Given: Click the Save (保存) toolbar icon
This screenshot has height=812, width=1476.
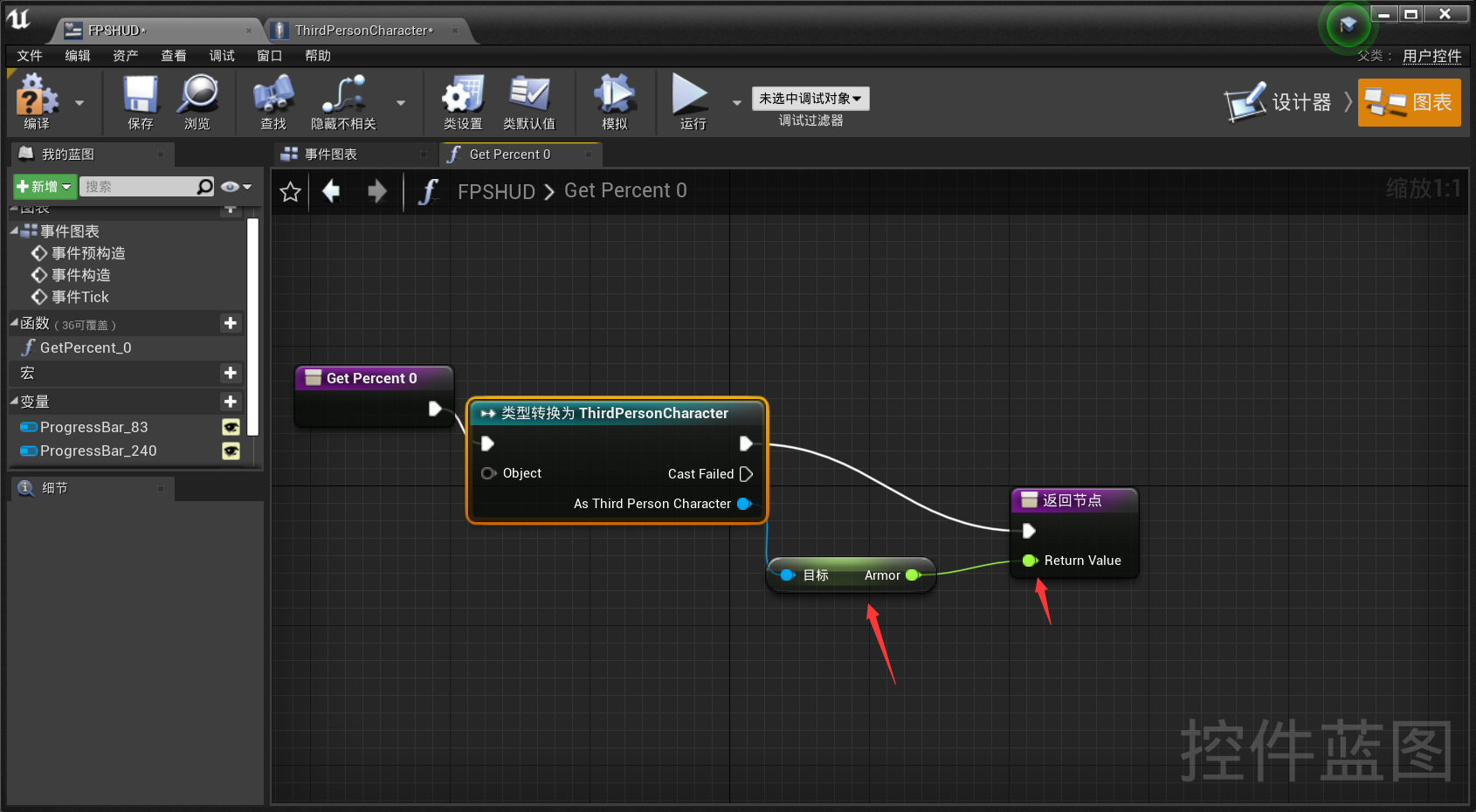Looking at the screenshot, I should (140, 96).
